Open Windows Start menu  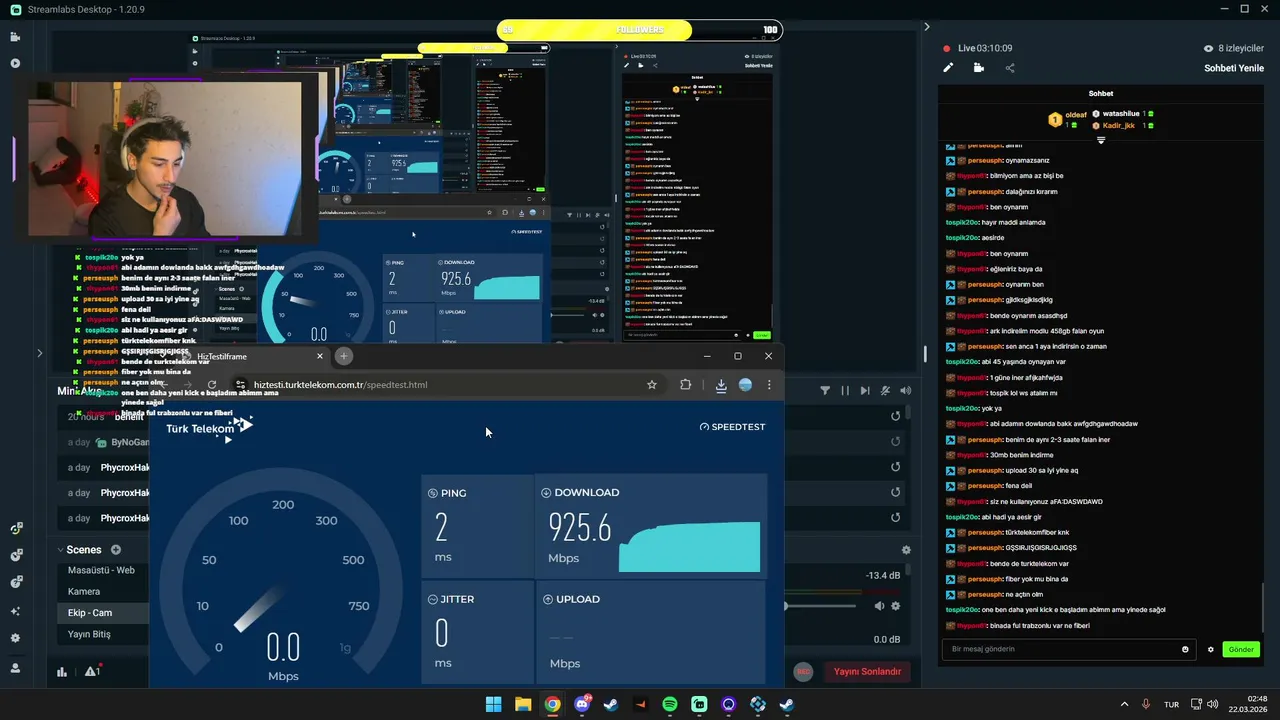(493, 704)
